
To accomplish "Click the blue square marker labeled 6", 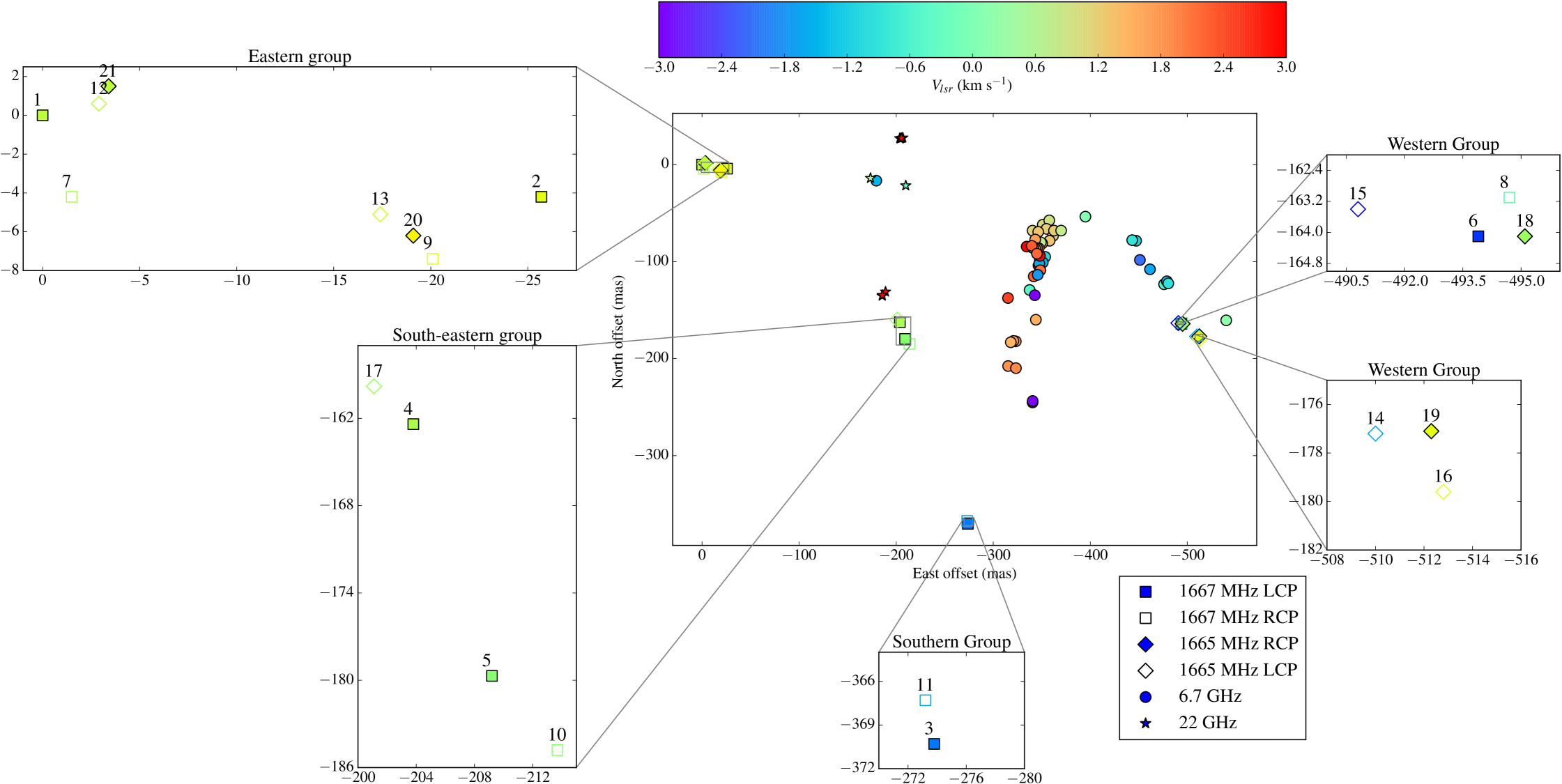I will tap(1478, 237).
